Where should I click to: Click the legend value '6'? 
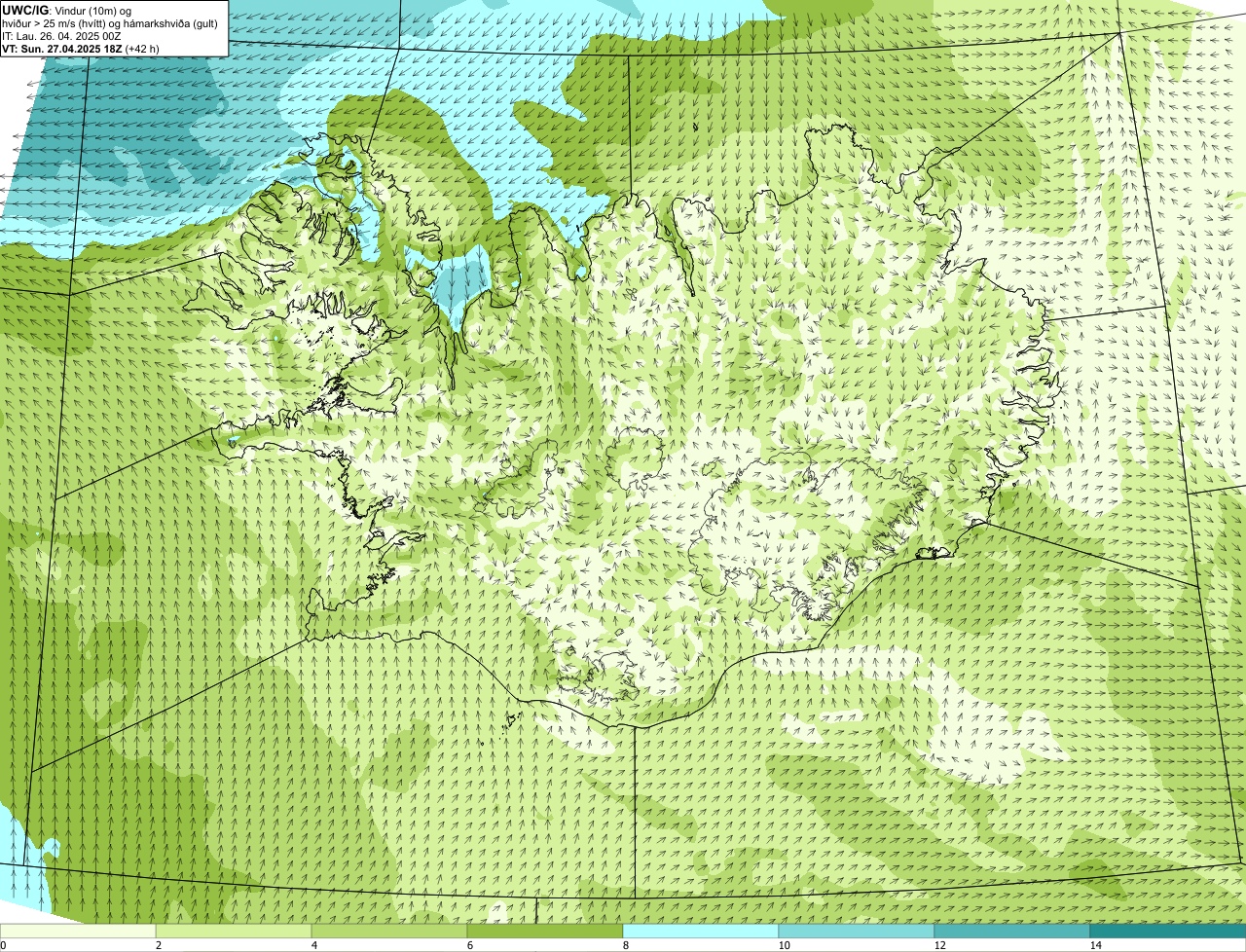coord(469,945)
